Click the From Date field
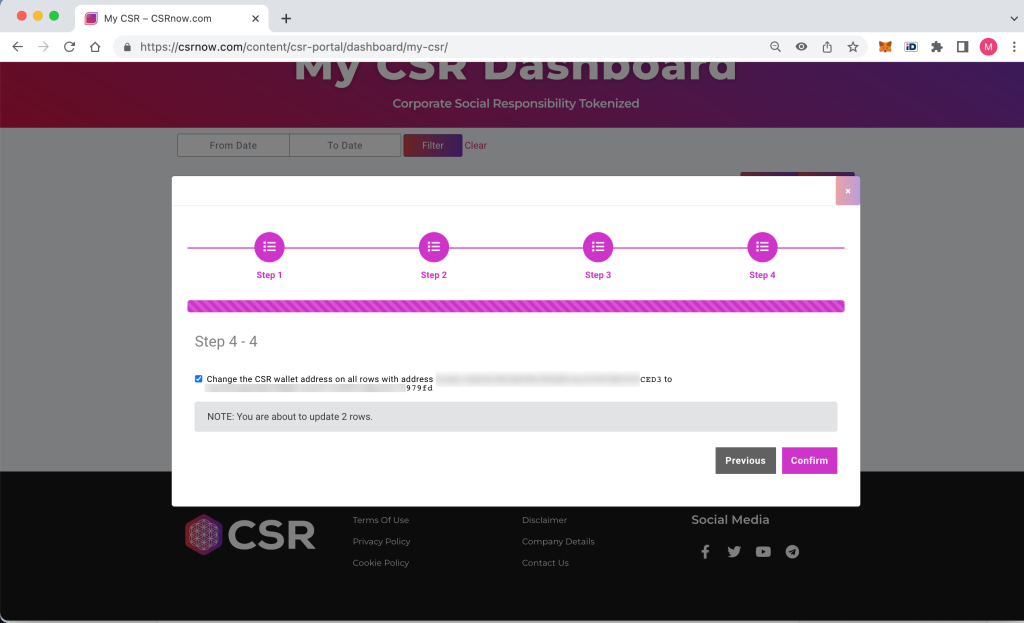Screen dimensions: 1024x623 click(233, 145)
